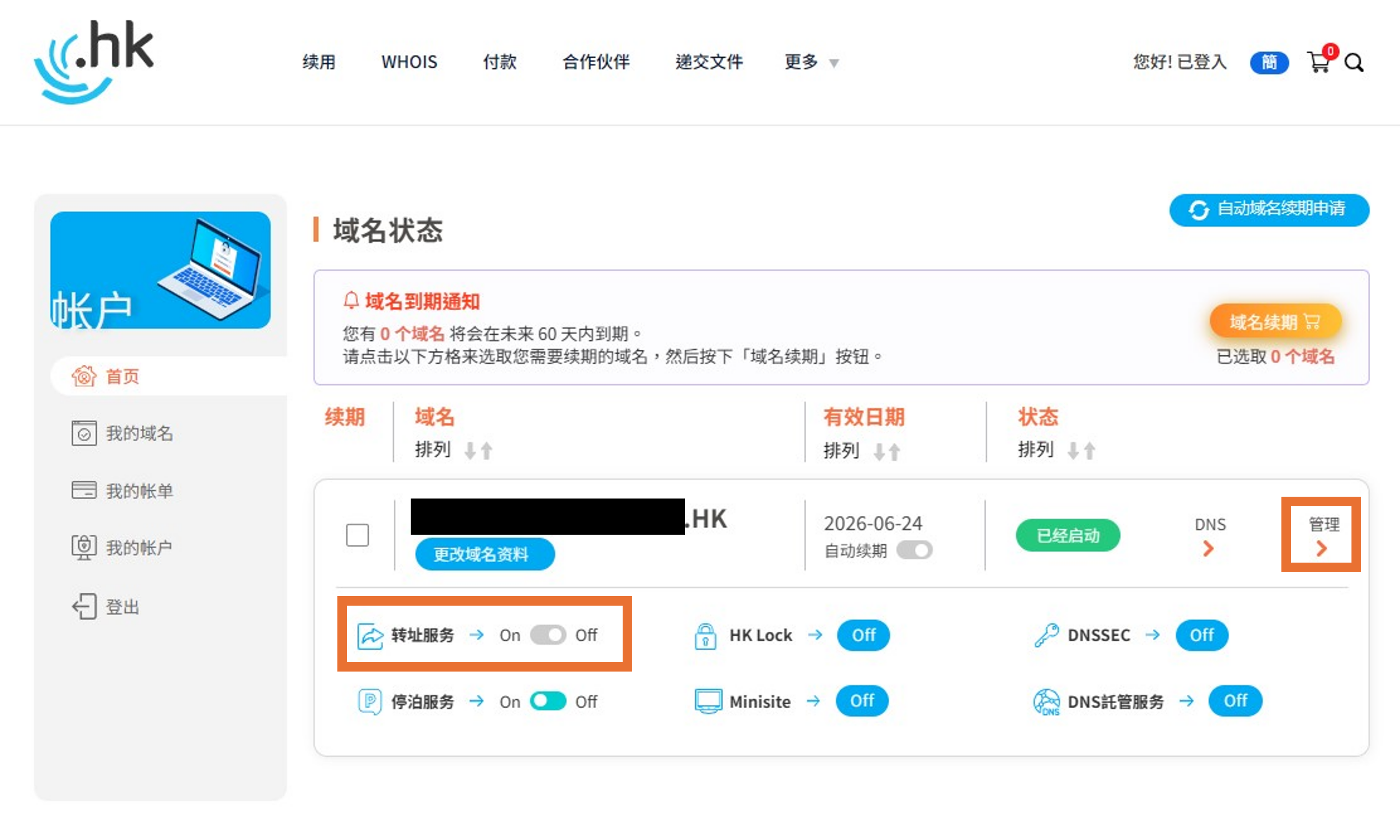This screenshot has width=1400, height=840.
Task: Click the 更改域名资料 button
Action: click(x=484, y=554)
